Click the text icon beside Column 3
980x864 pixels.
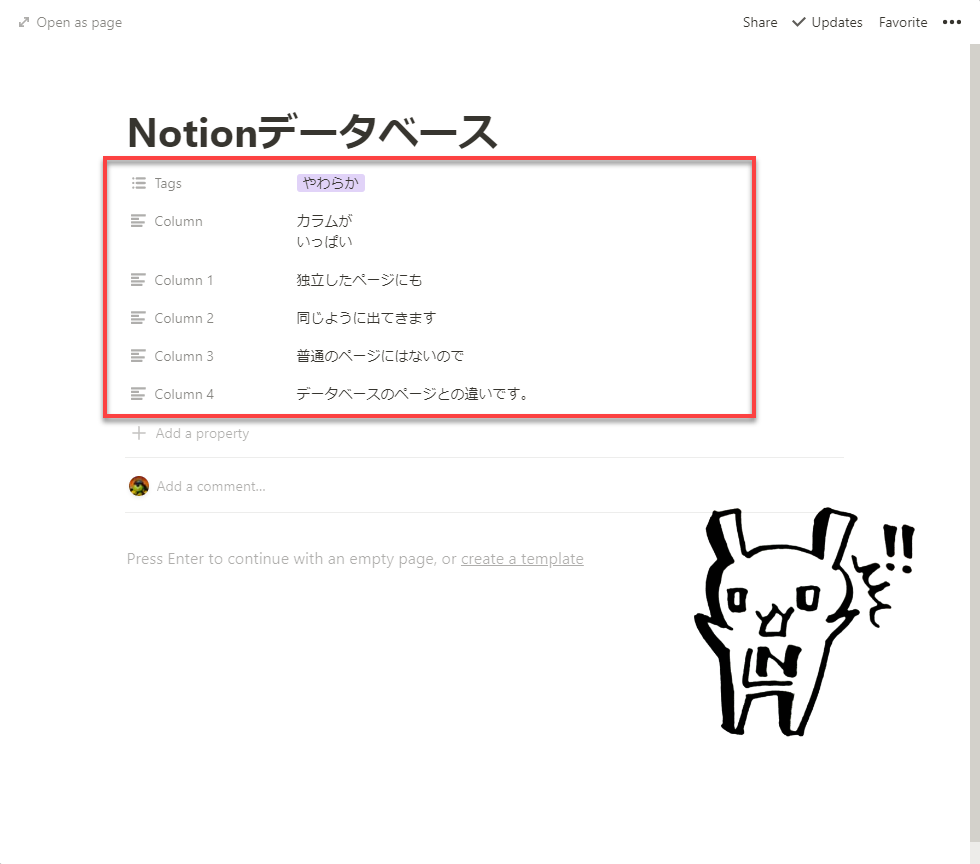click(138, 356)
